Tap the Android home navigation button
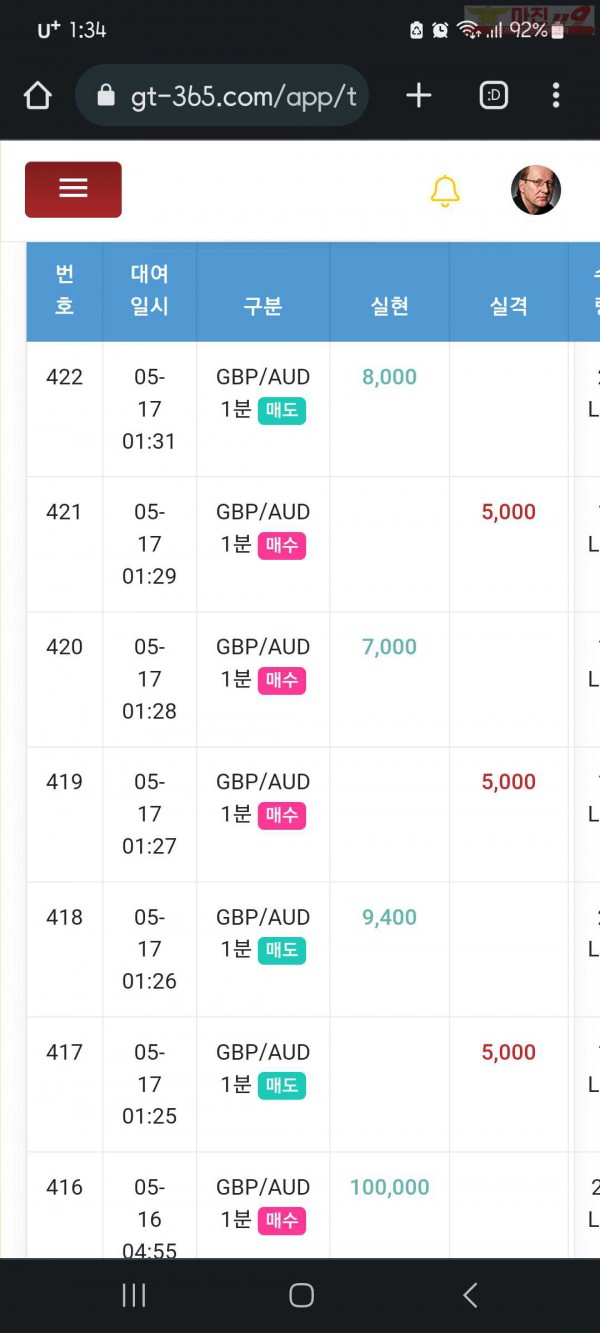Image resolution: width=600 pixels, height=1333 pixels. [x=301, y=1295]
